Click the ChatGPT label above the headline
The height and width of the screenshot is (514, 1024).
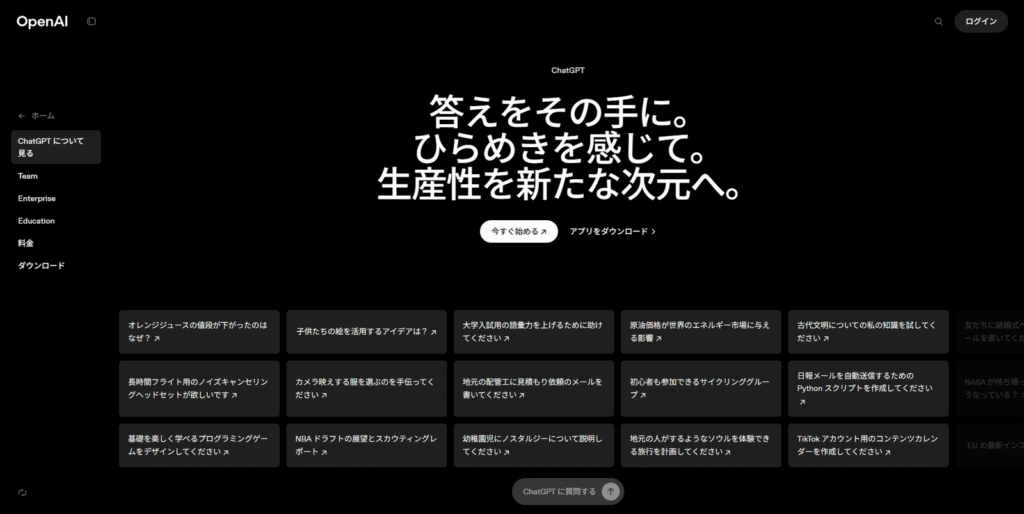coord(568,71)
